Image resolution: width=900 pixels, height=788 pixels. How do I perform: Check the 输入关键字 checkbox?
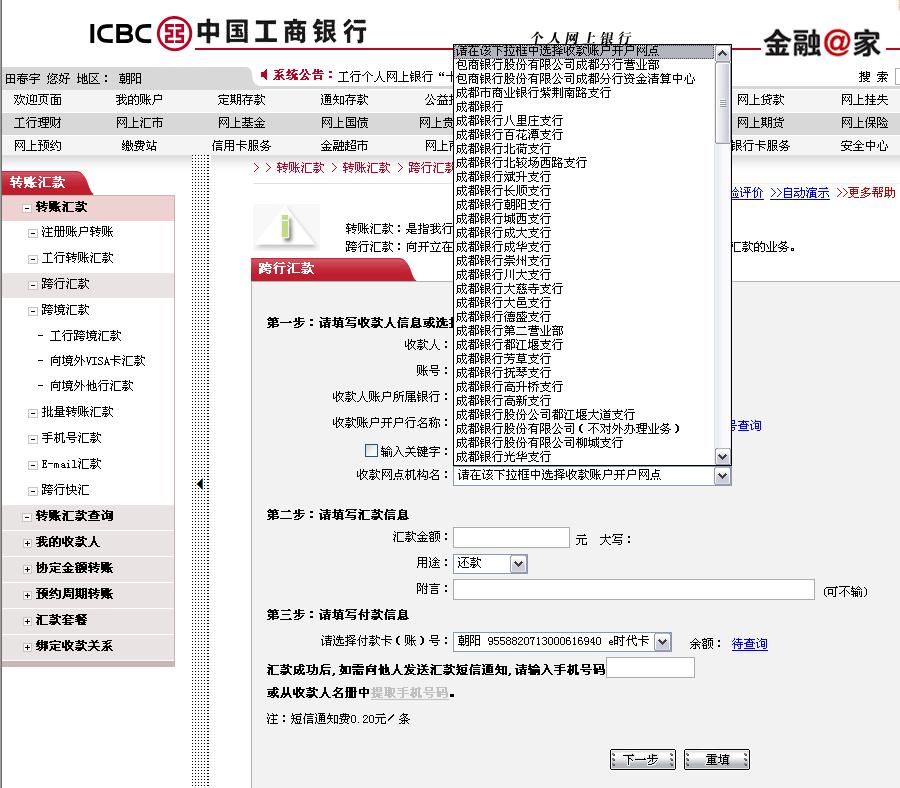point(371,451)
